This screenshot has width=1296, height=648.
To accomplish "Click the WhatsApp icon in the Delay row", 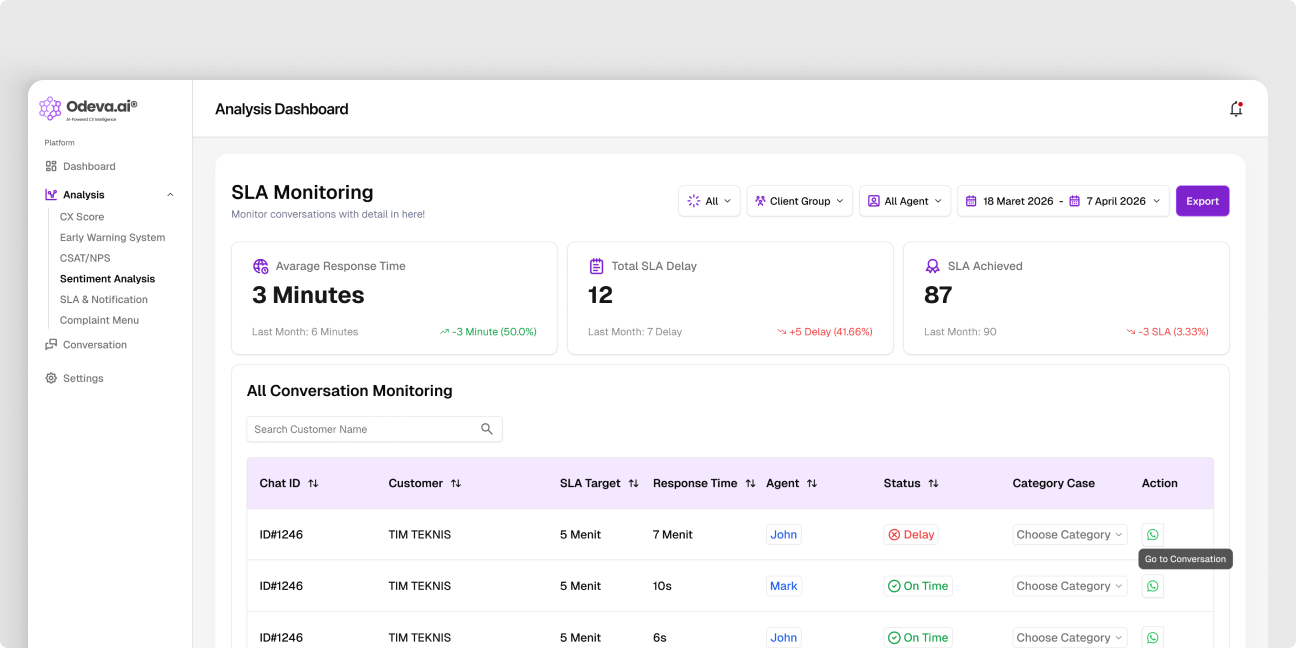I will [x=1153, y=535].
